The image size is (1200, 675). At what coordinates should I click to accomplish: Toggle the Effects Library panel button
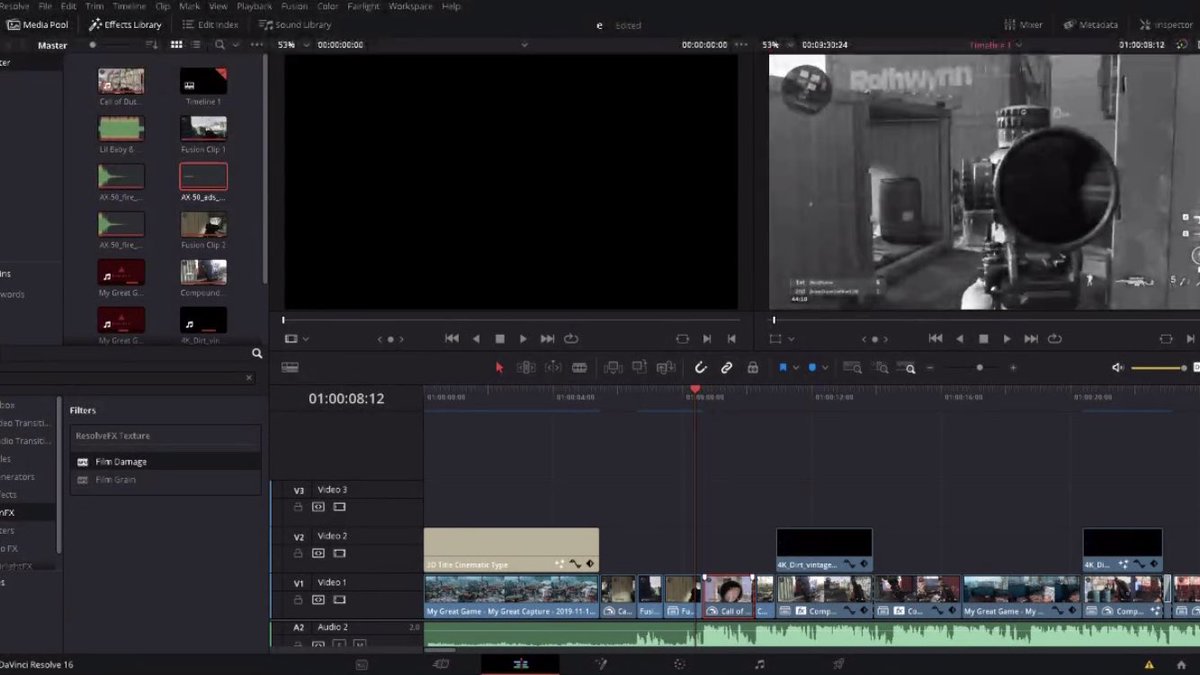[x=125, y=25]
